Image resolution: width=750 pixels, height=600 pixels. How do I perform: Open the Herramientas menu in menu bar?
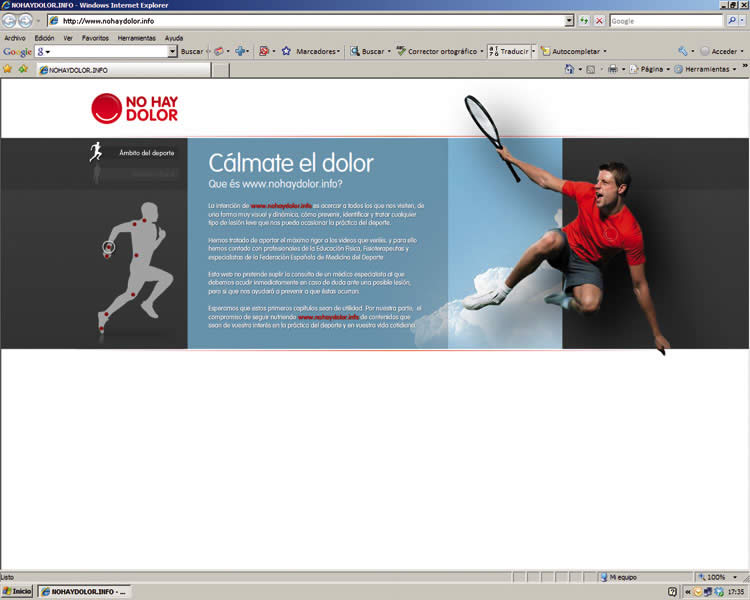tap(136, 38)
